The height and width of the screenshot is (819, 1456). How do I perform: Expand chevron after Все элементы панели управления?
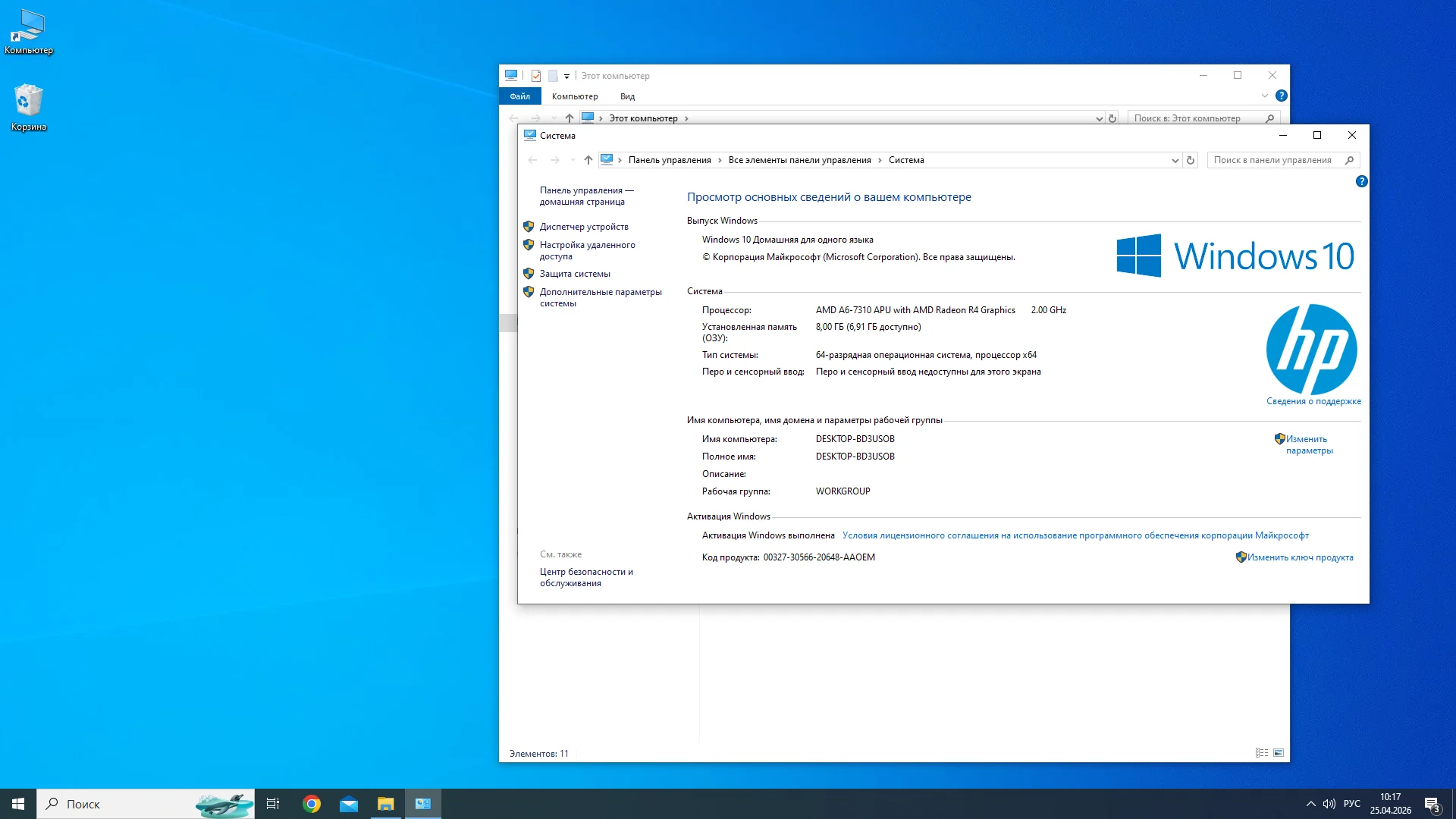point(880,160)
